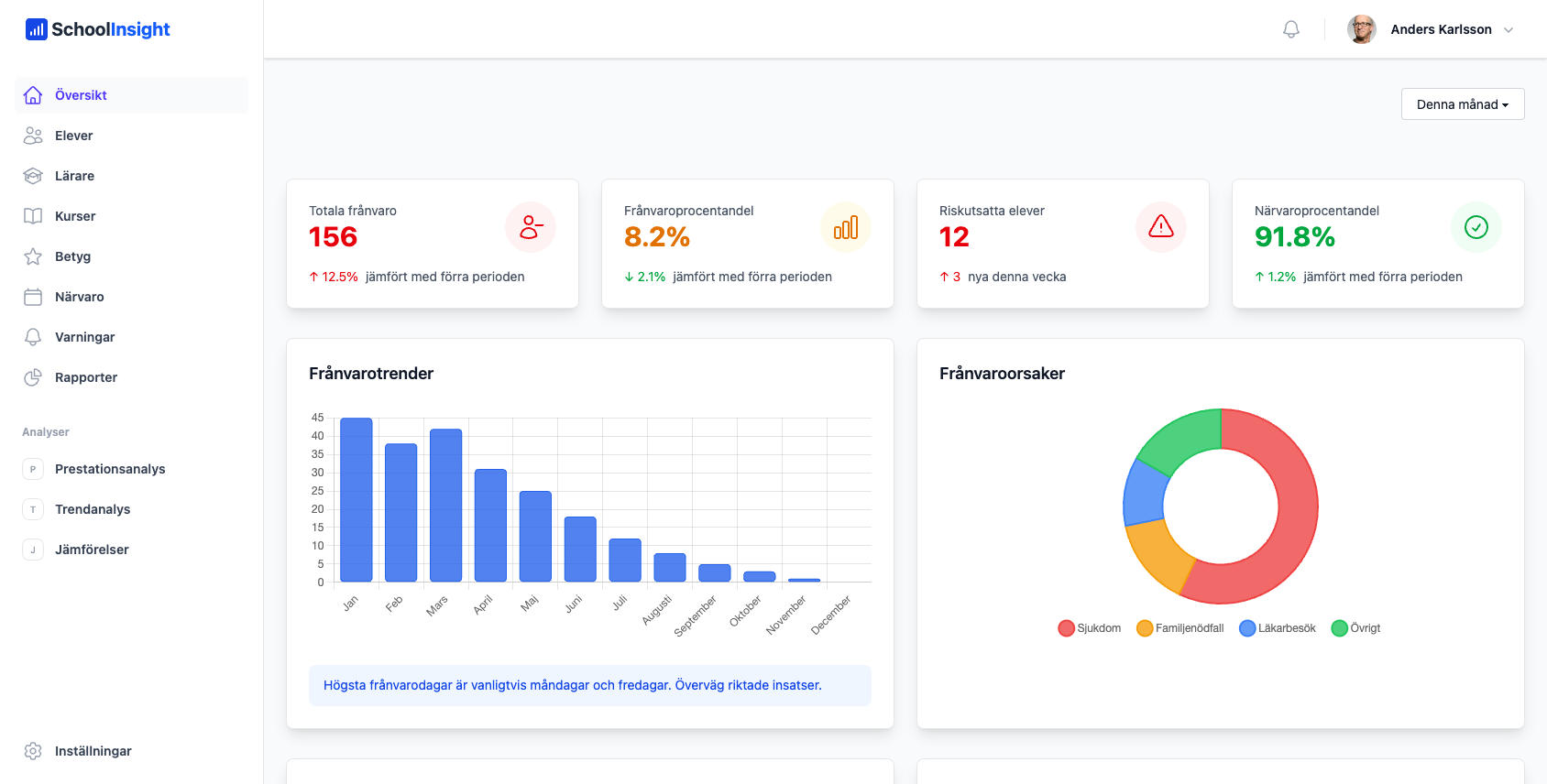Toggle Familjenödfall legend entry
The width and height of the screenshot is (1547, 784).
[x=1179, y=628]
